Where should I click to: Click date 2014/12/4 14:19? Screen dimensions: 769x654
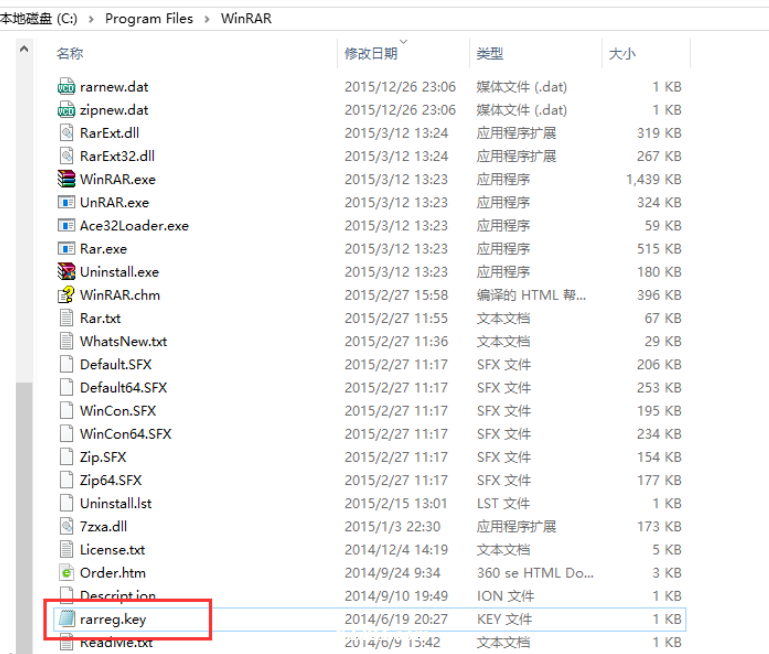(x=396, y=550)
